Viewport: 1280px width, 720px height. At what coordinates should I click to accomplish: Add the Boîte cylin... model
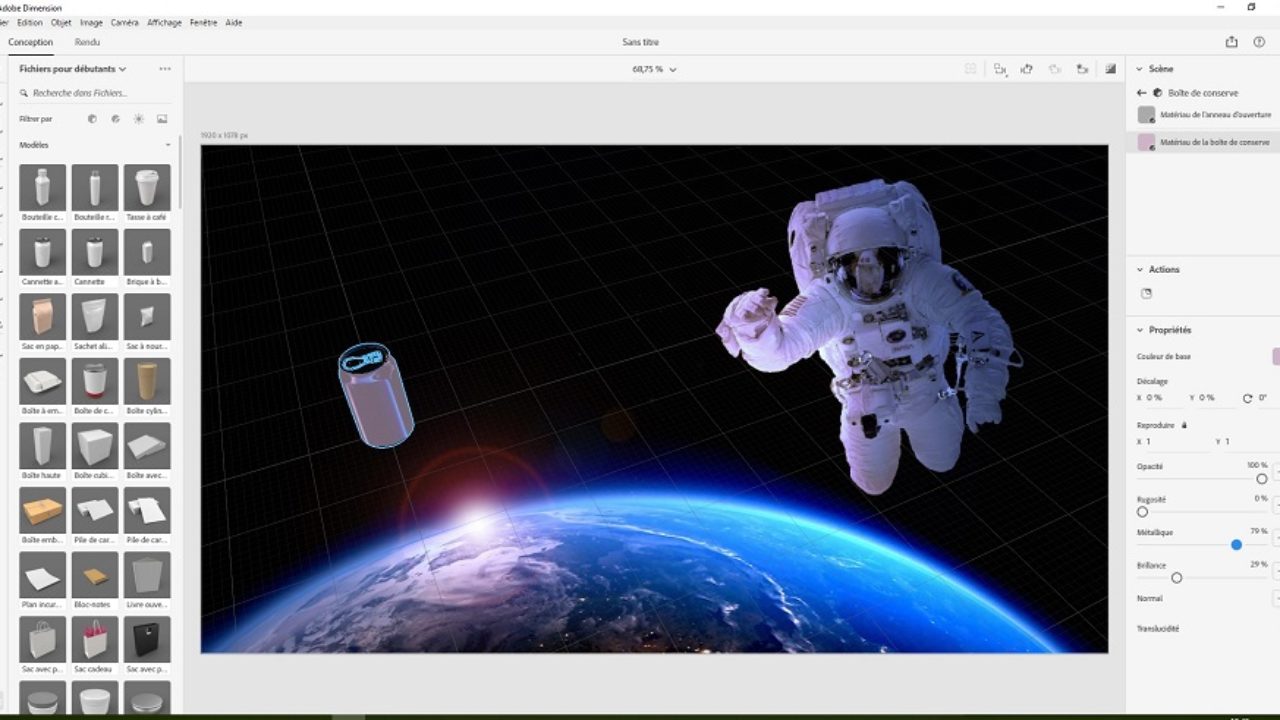[147, 381]
